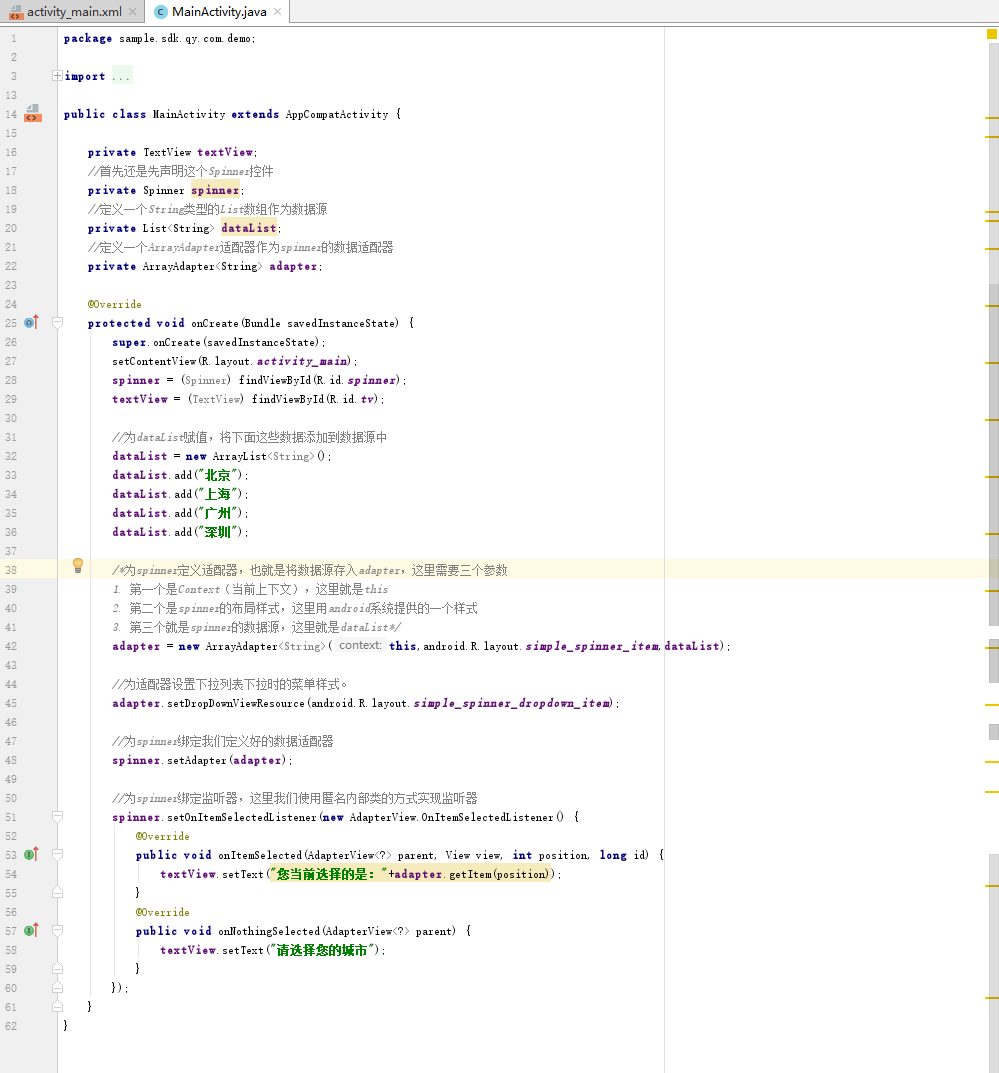Close the MainActivity.java tab

tap(277, 12)
